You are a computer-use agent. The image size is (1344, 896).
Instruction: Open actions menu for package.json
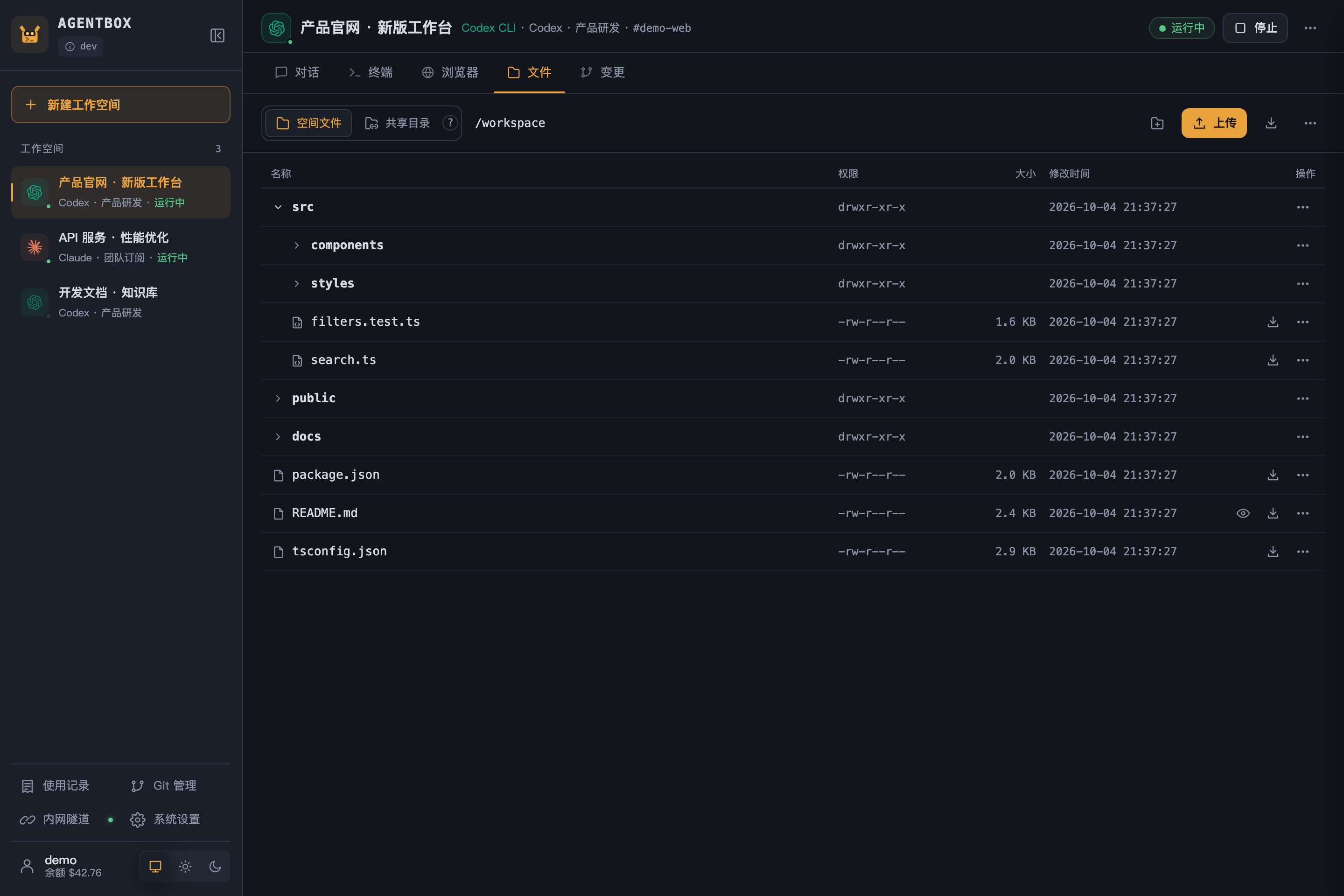1302,475
